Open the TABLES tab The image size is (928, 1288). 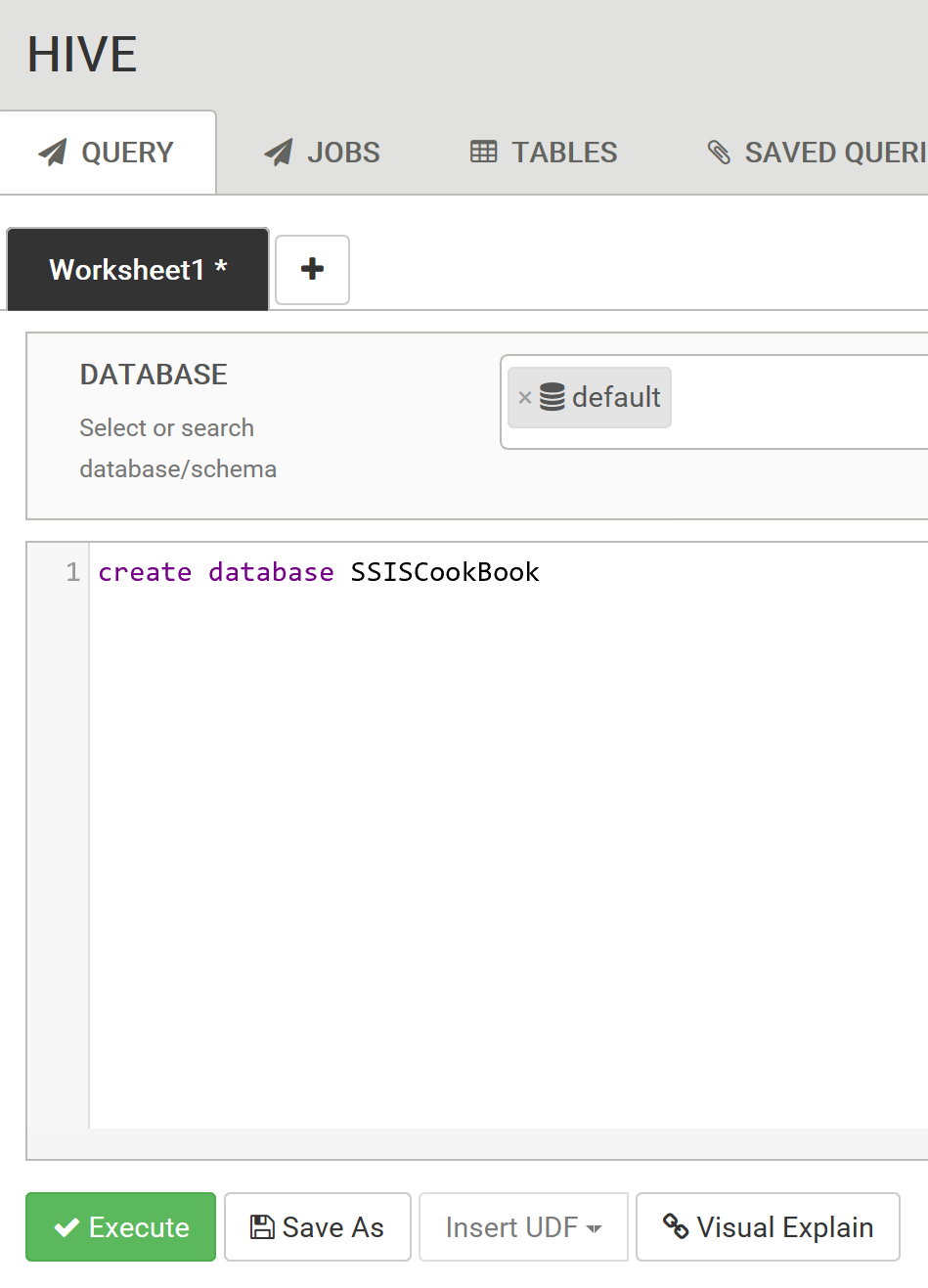544,153
